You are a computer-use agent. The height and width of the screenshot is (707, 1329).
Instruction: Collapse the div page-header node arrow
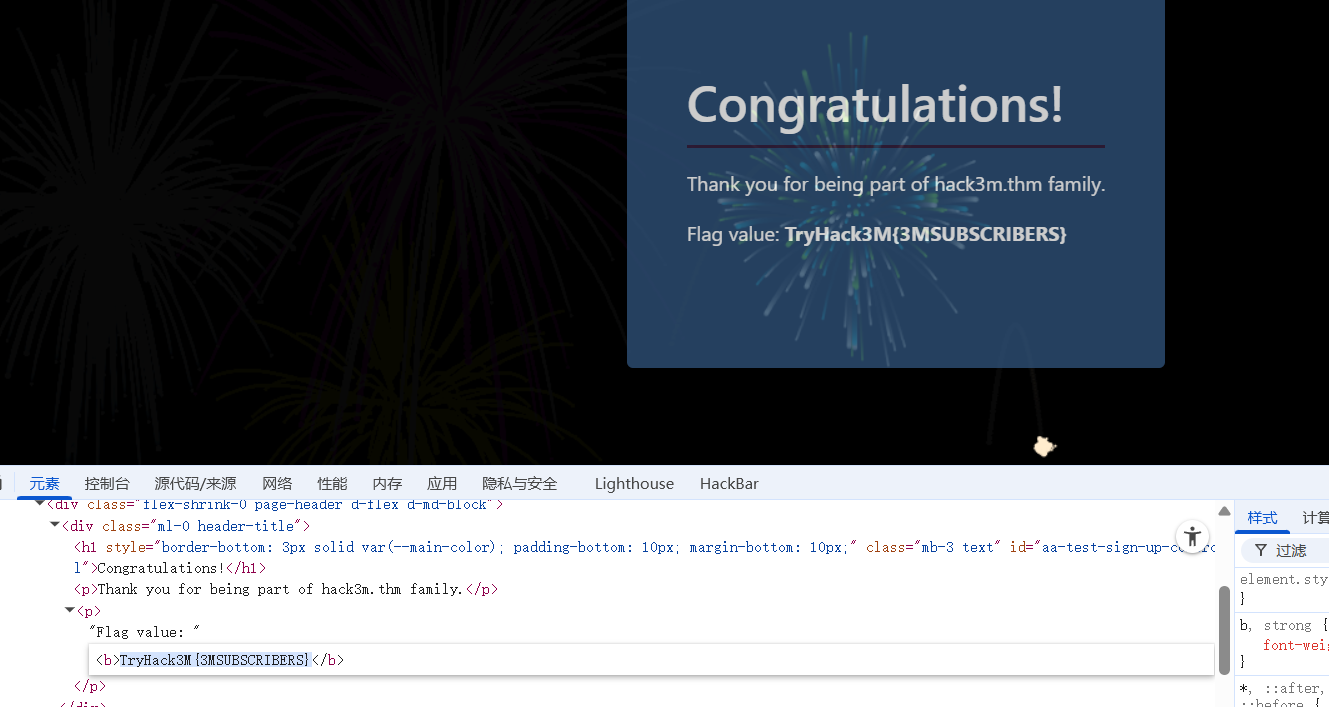click(x=40, y=504)
